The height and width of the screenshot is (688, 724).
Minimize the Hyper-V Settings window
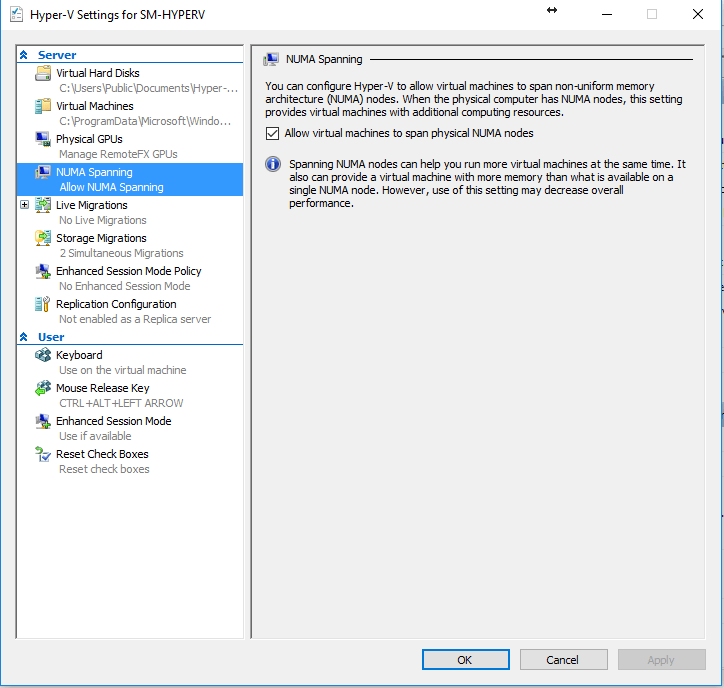click(607, 14)
